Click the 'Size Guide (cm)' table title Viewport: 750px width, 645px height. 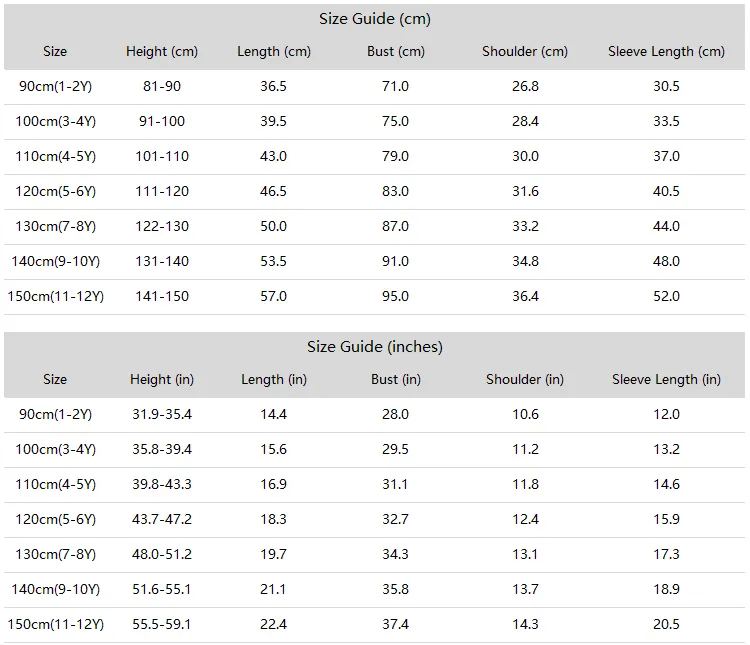click(375, 19)
